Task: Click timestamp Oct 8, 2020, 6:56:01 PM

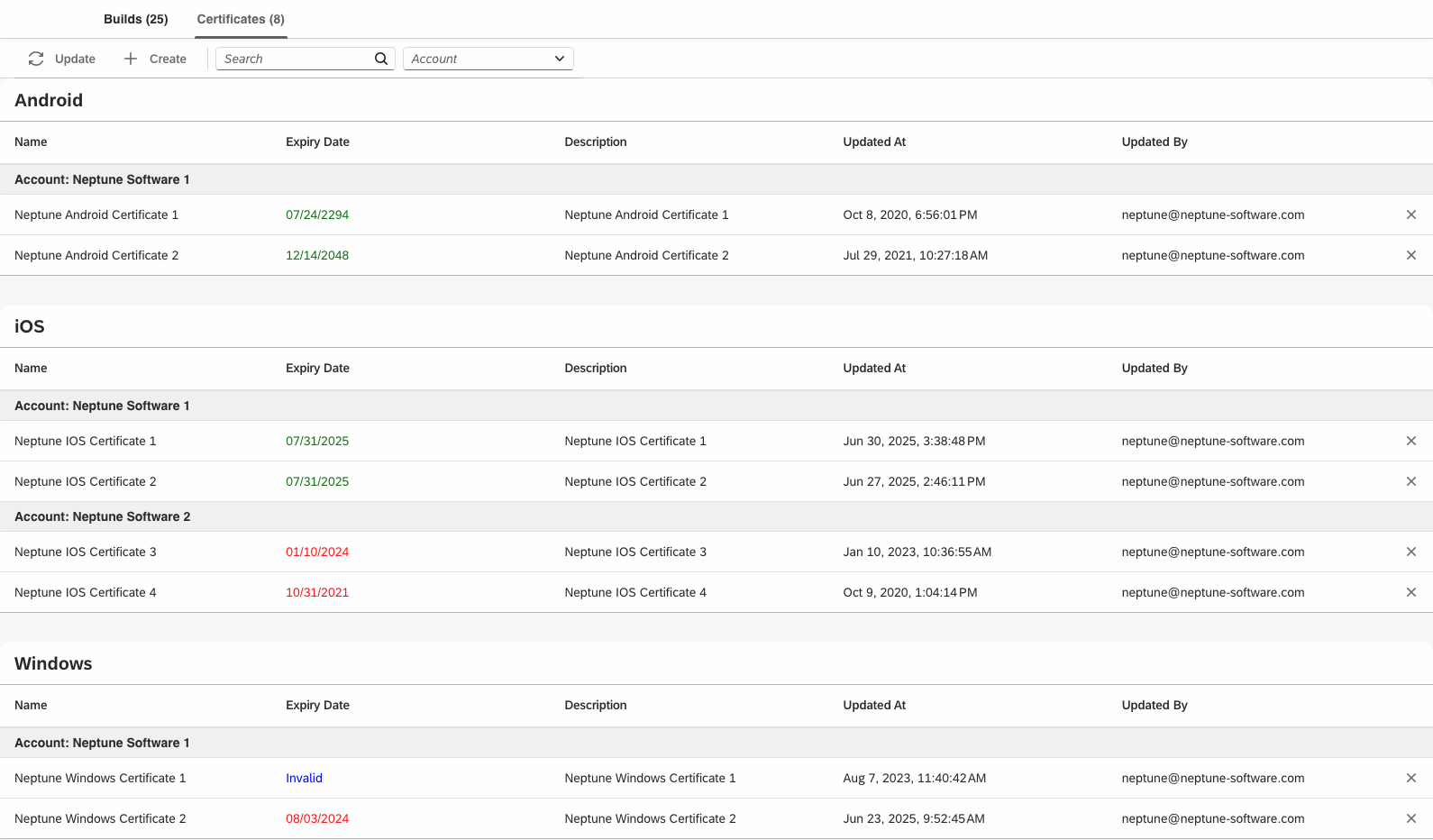Action: click(910, 215)
